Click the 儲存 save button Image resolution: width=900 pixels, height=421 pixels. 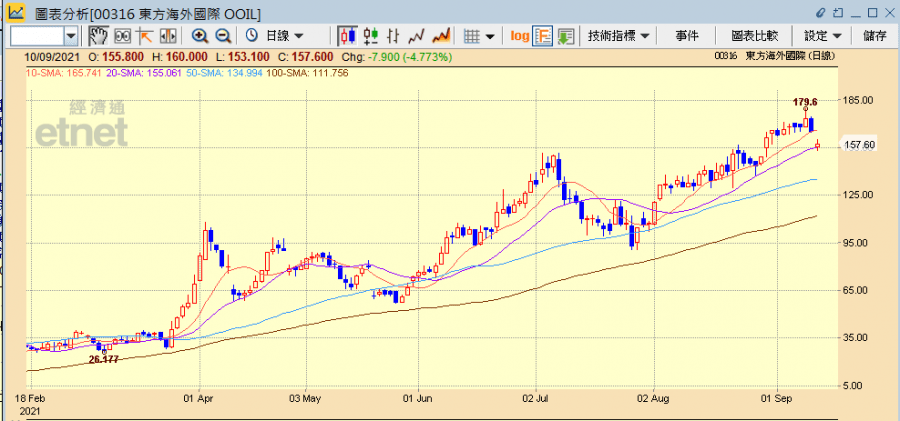pyautogui.click(x=874, y=36)
